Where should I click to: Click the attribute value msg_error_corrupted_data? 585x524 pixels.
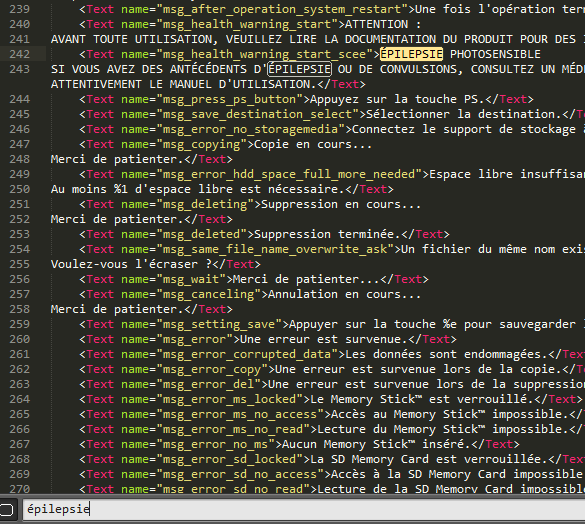(x=247, y=354)
